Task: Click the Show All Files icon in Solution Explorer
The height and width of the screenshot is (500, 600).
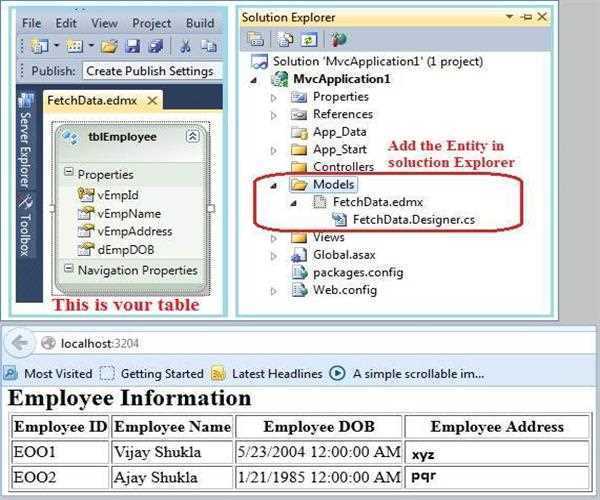Action: point(284,40)
